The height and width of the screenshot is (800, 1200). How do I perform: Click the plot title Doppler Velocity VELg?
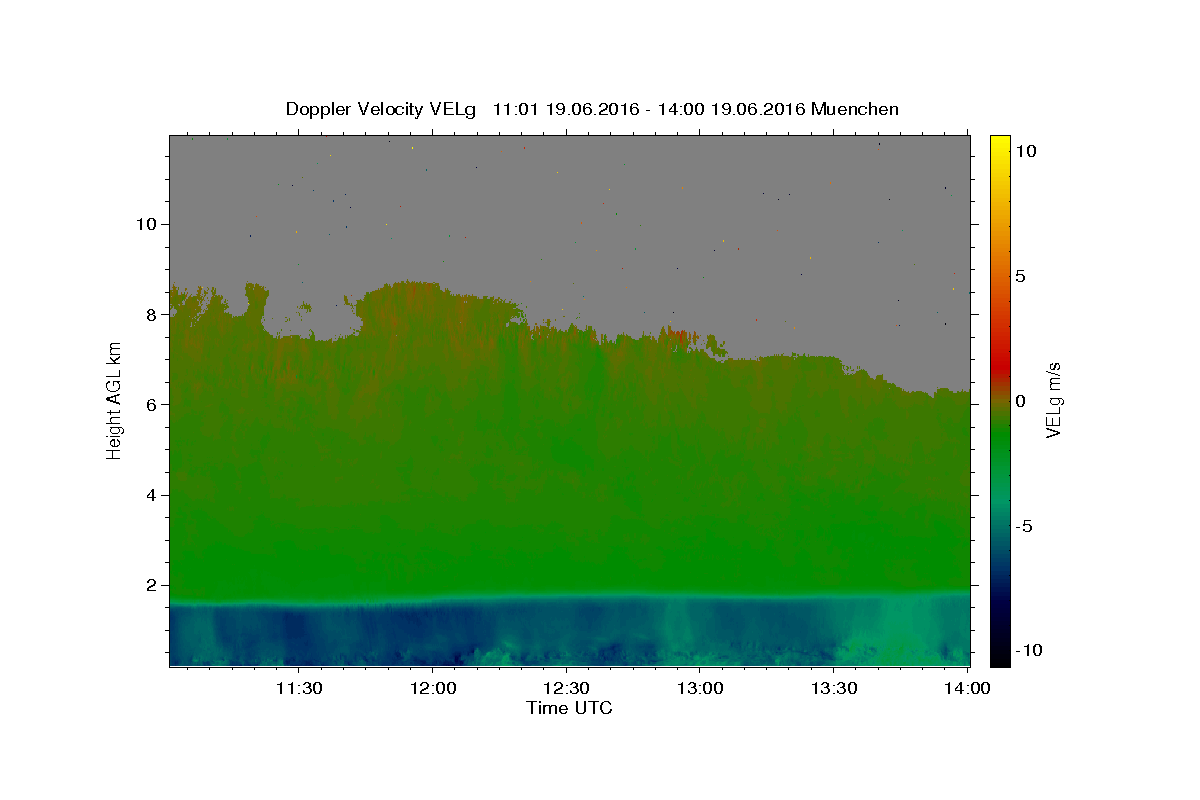[x=380, y=109]
